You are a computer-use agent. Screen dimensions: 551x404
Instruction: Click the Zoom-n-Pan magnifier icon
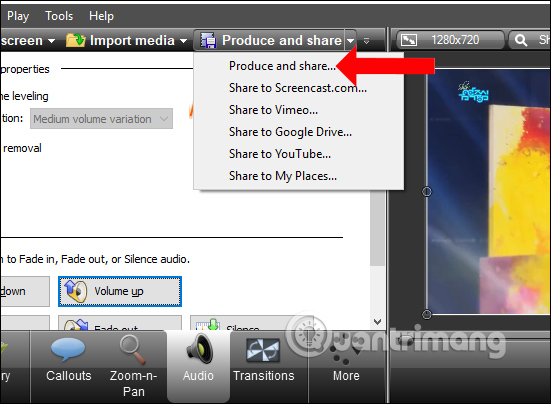pyautogui.click(x=133, y=349)
